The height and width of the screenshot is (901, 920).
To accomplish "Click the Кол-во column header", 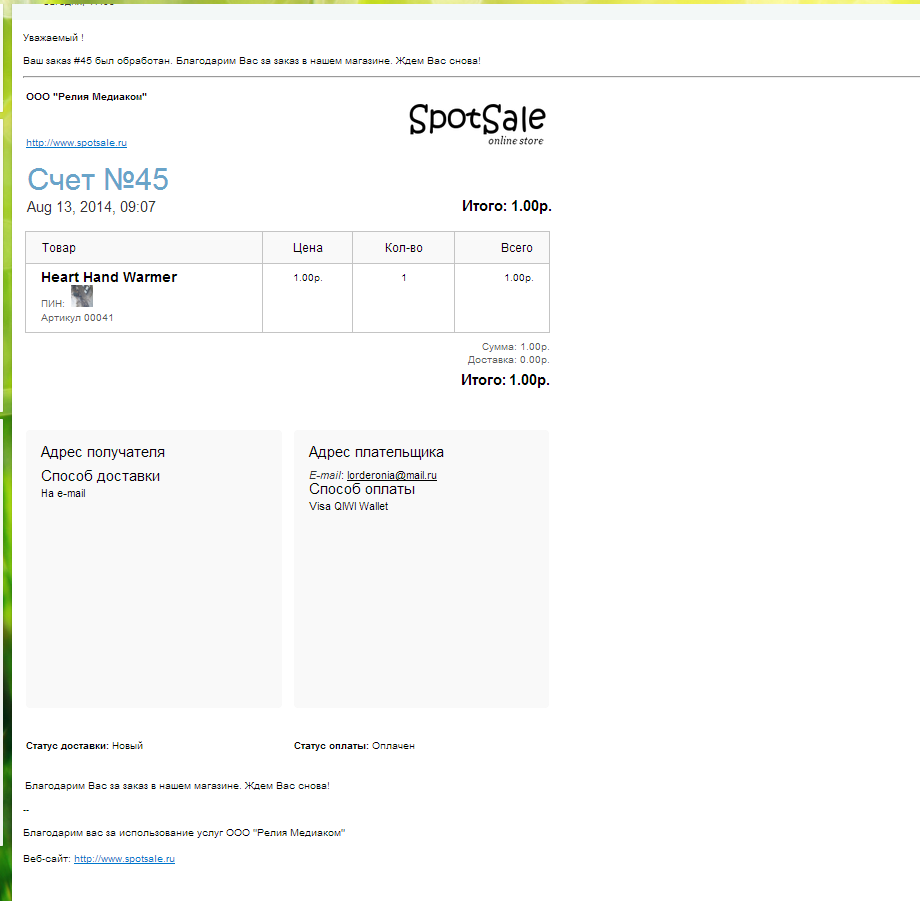I will click(403, 248).
